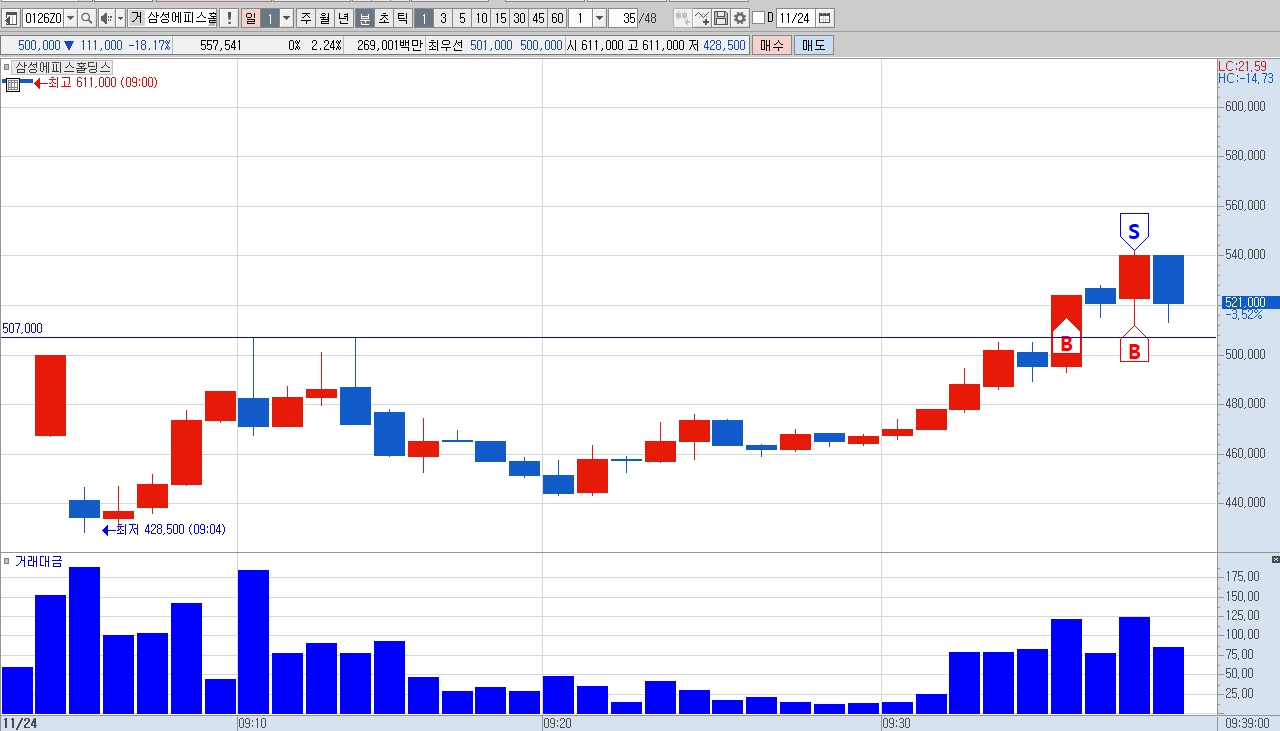
Task: Click the date field 11/24
Action: (x=795, y=18)
